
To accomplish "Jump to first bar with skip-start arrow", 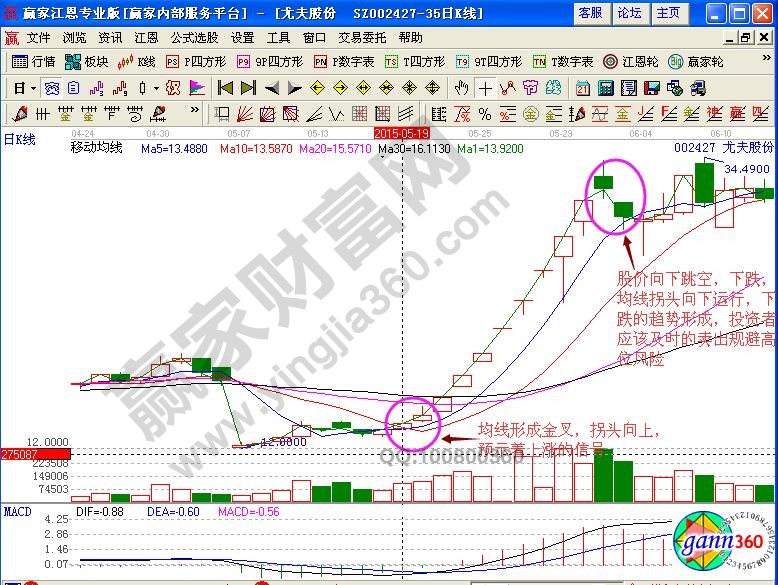I will click(225, 88).
